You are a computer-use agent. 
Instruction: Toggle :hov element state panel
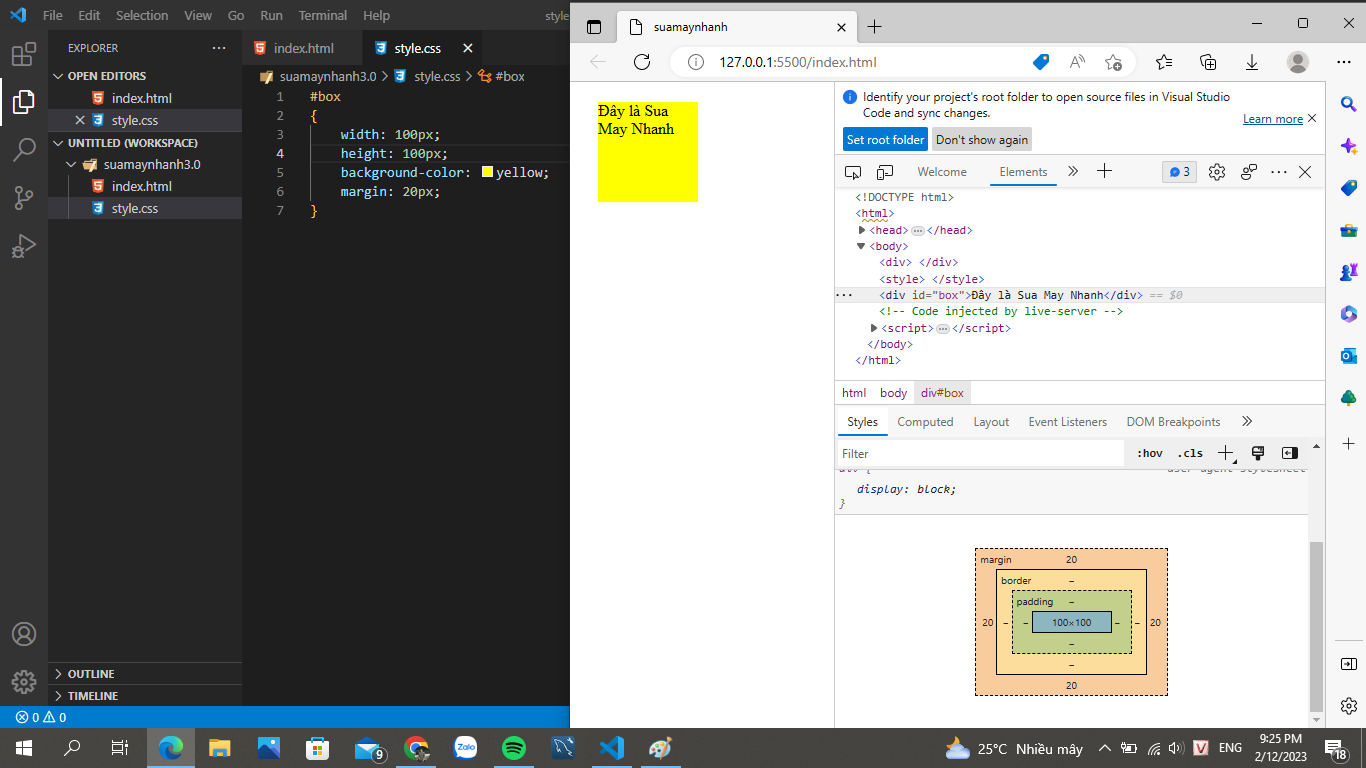click(x=1150, y=453)
